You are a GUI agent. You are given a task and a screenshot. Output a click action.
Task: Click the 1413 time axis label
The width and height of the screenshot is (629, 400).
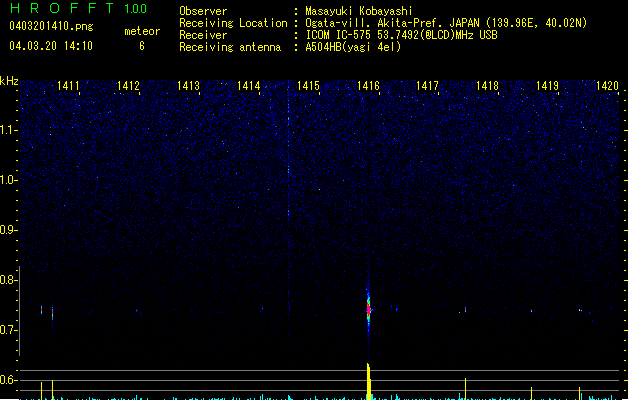tap(188, 86)
